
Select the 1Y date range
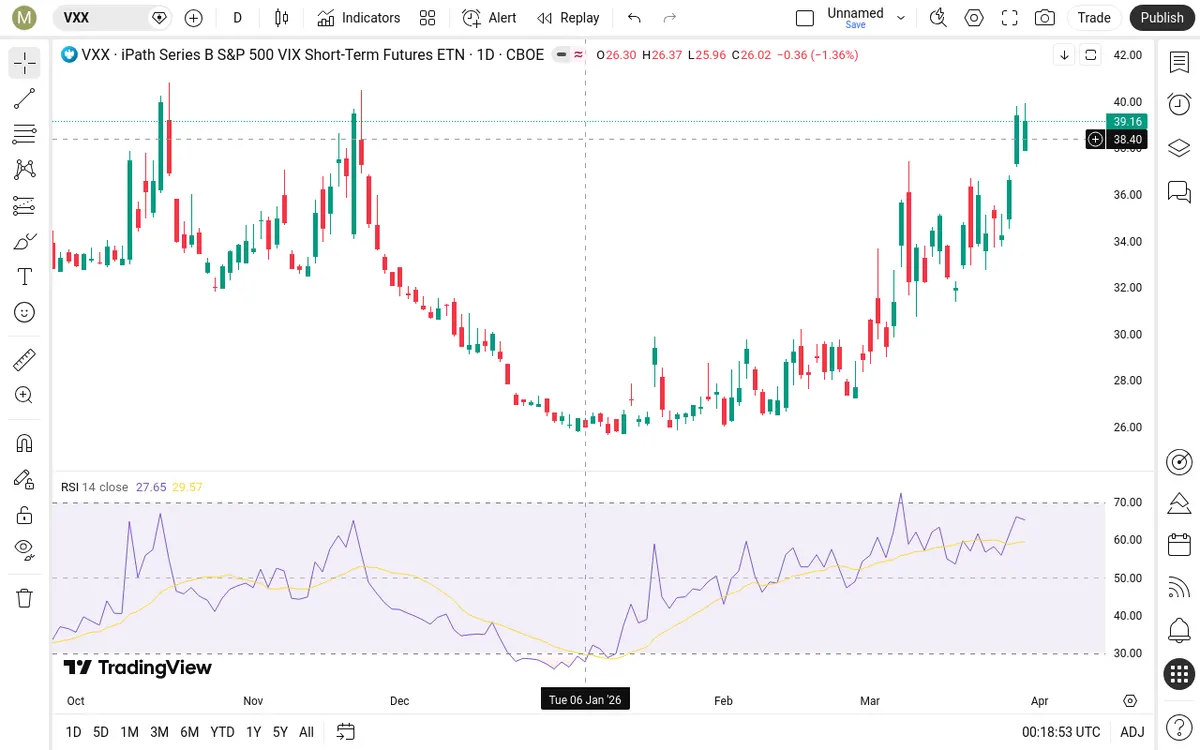[x=254, y=732]
